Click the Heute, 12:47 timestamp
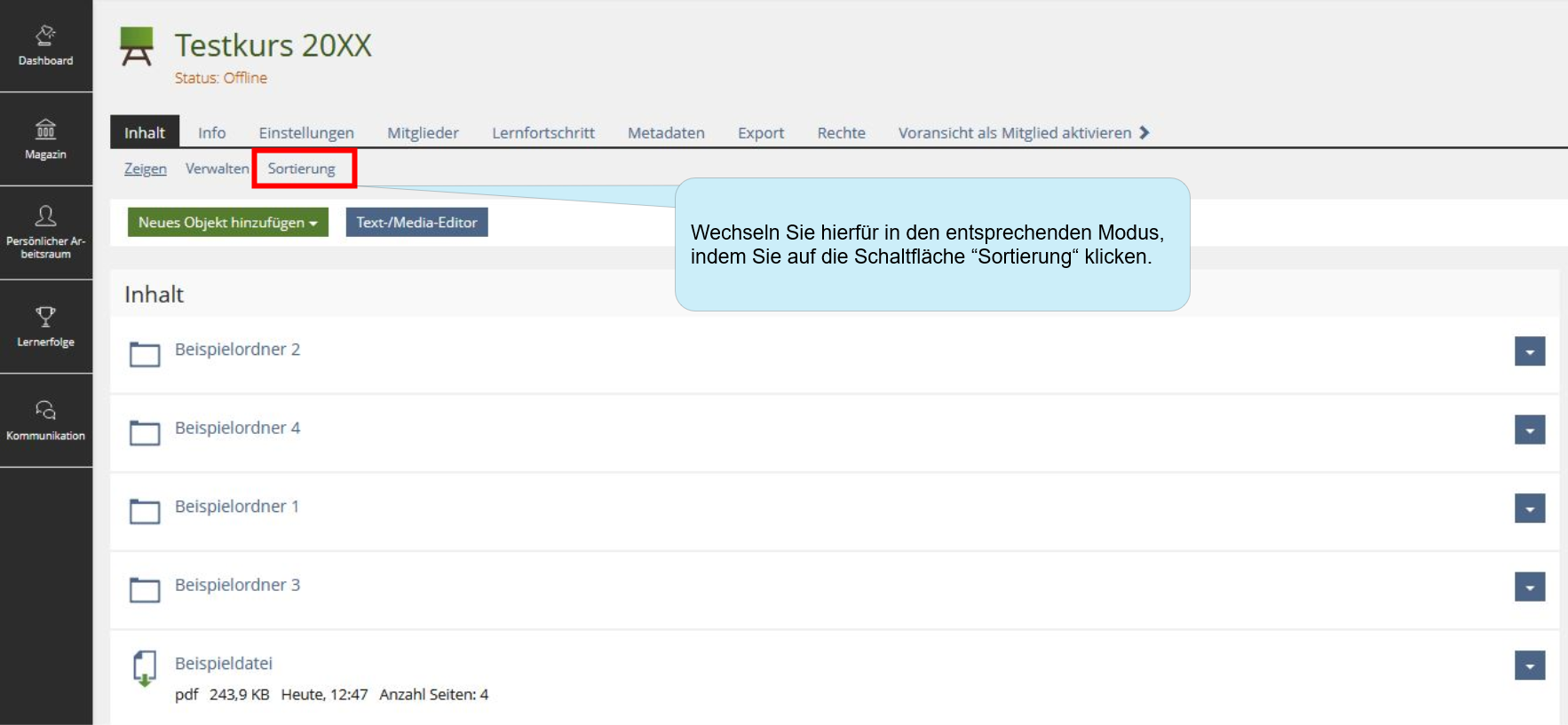 pos(324,695)
